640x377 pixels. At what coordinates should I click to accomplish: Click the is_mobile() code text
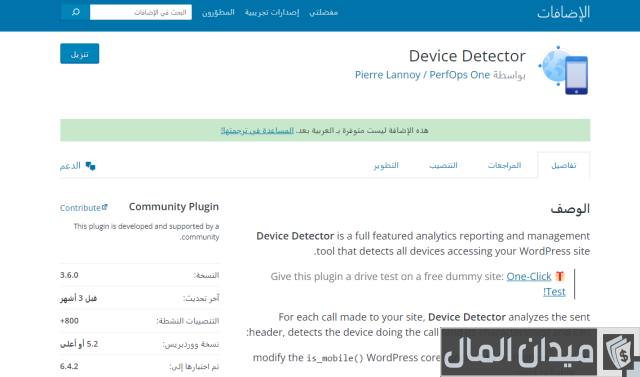coord(335,358)
